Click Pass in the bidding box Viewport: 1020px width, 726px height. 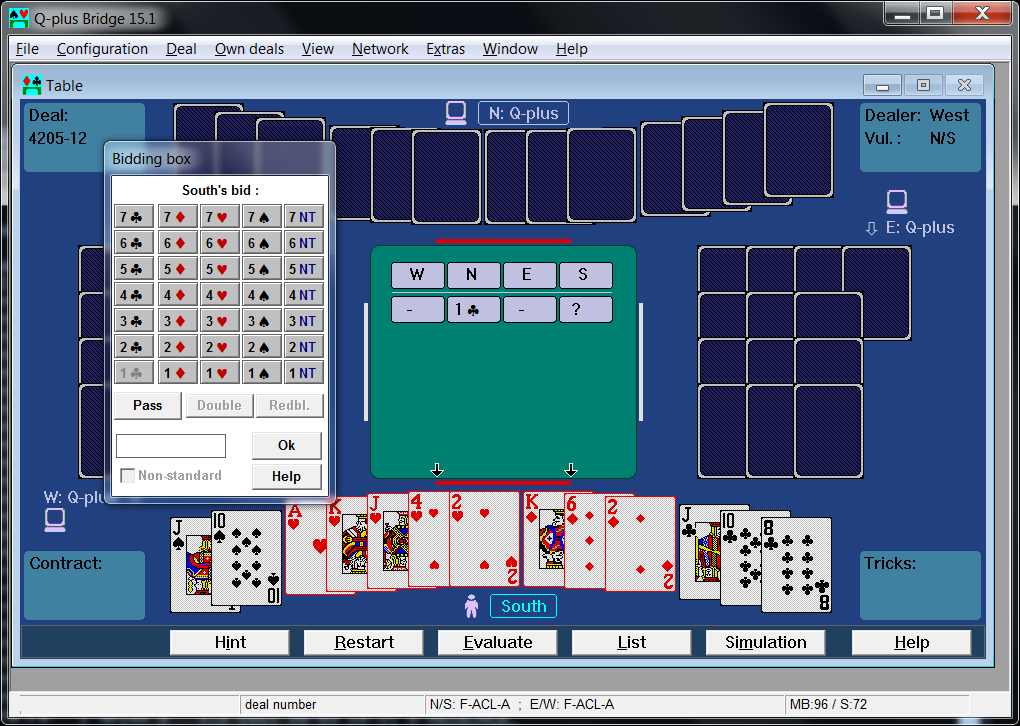click(x=146, y=405)
